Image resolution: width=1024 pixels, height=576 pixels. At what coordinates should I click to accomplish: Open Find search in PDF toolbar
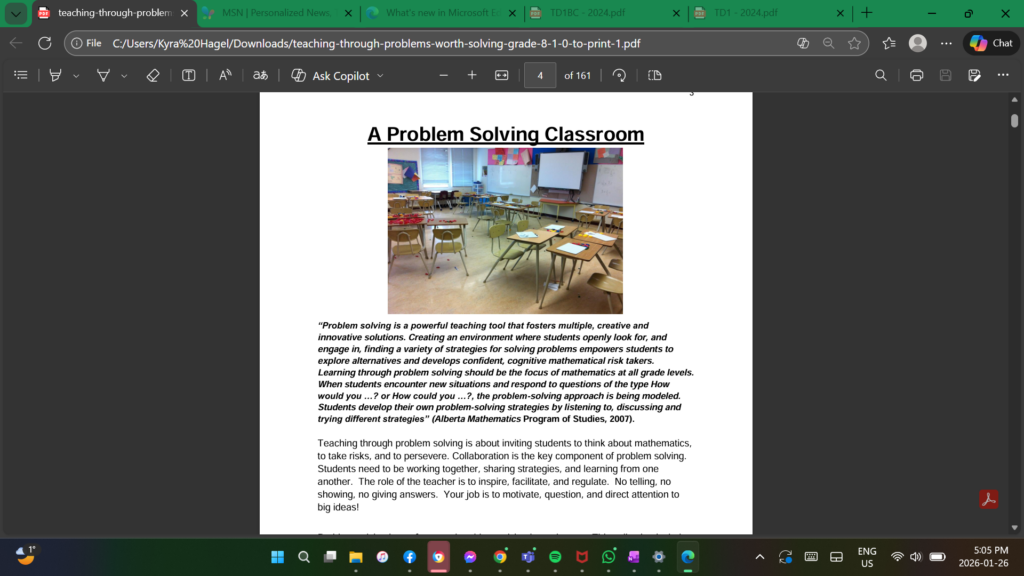coord(881,75)
